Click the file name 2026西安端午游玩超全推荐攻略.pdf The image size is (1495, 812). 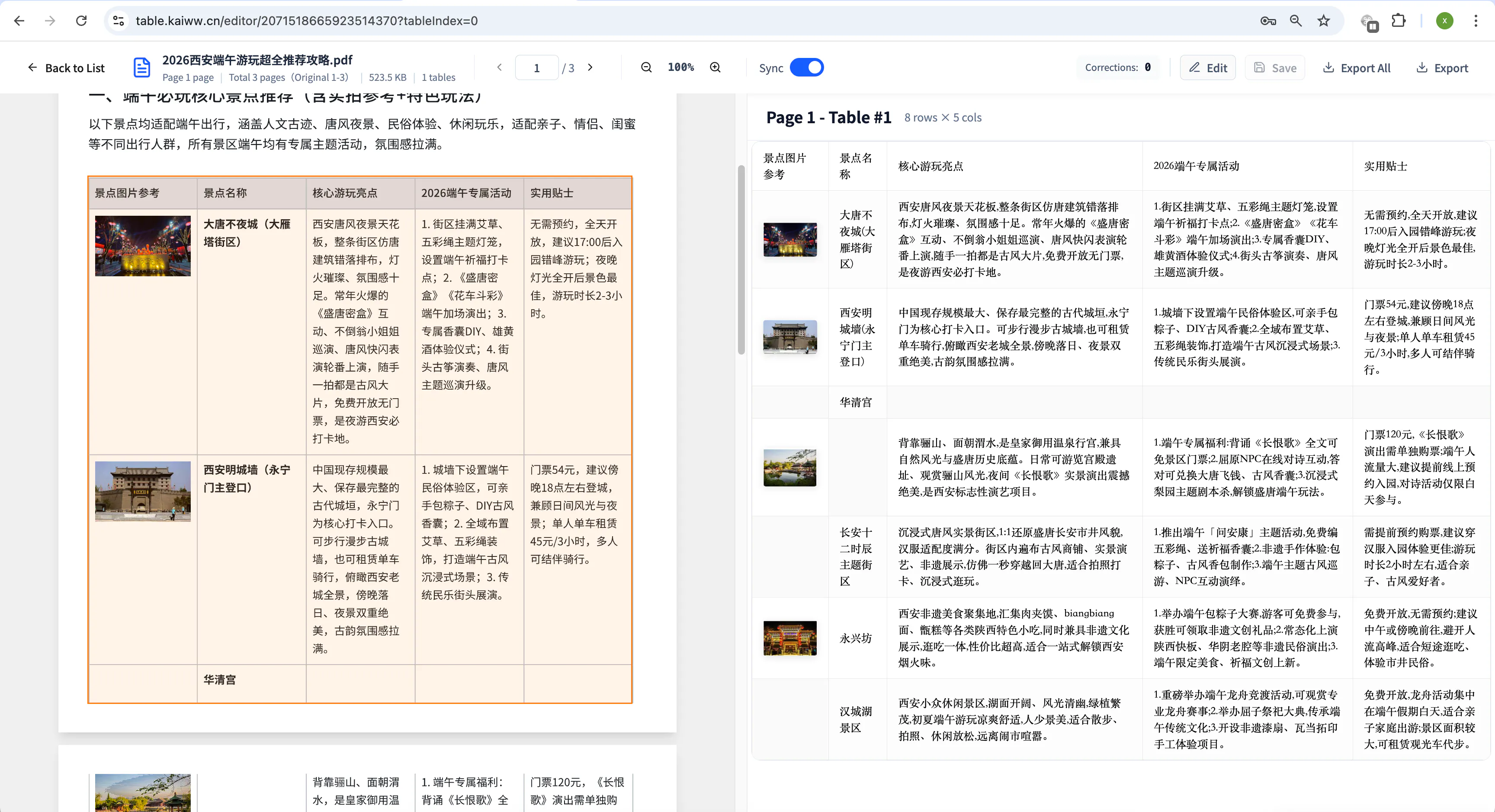[x=257, y=60]
